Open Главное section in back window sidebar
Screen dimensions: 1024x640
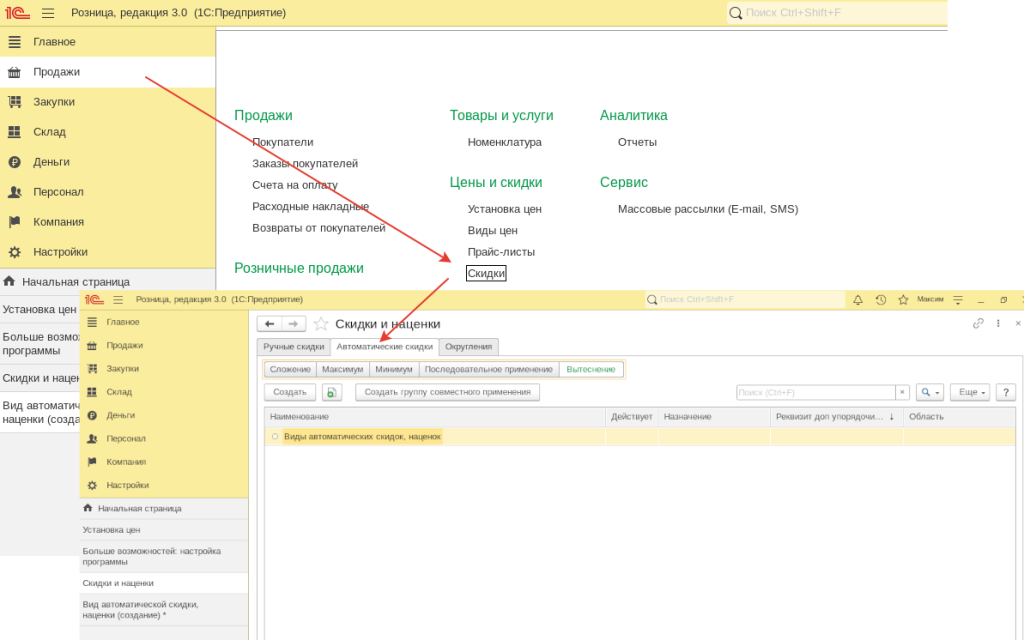(108, 42)
